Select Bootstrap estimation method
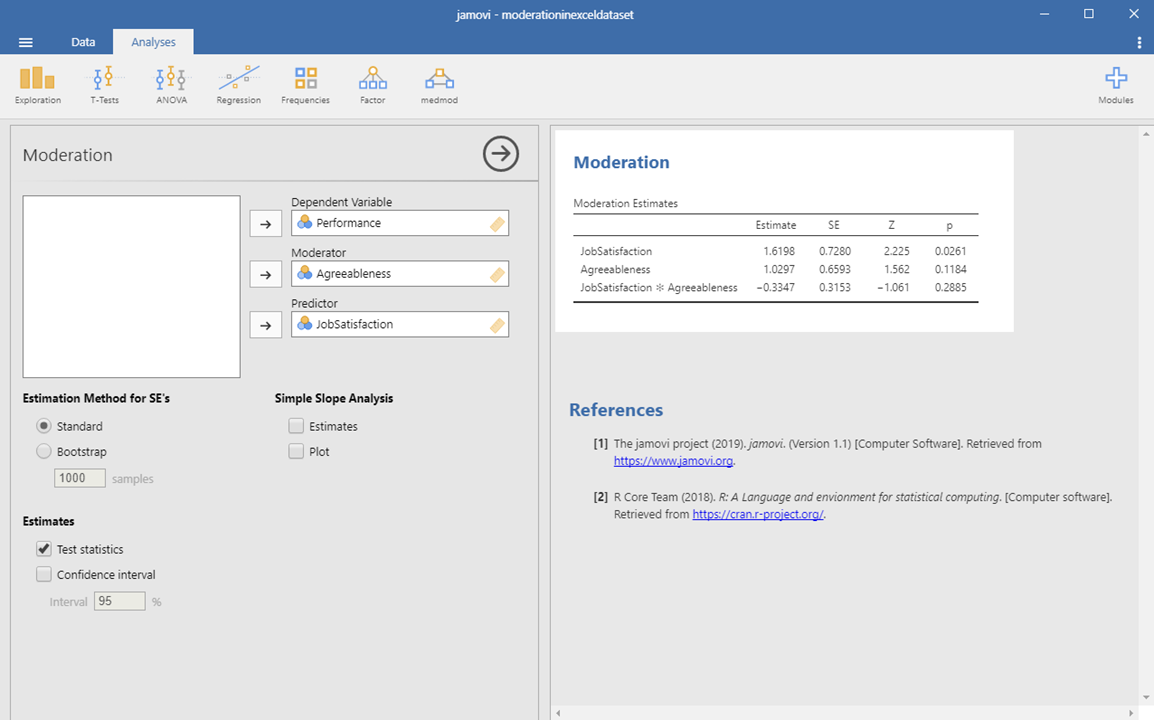 (44, 452)
